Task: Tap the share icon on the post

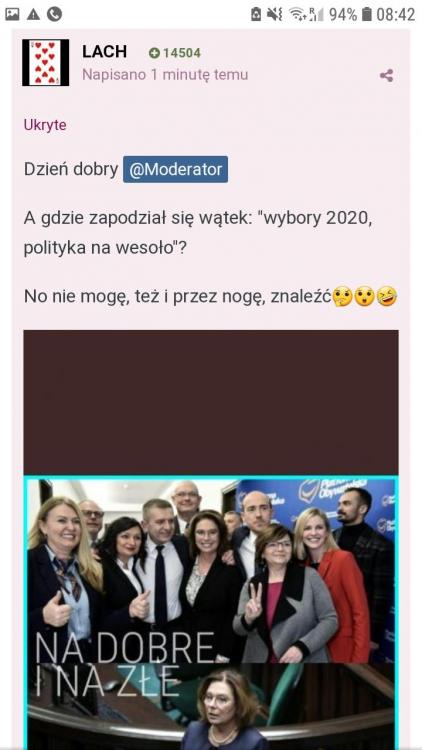Action: coord(386,76)
